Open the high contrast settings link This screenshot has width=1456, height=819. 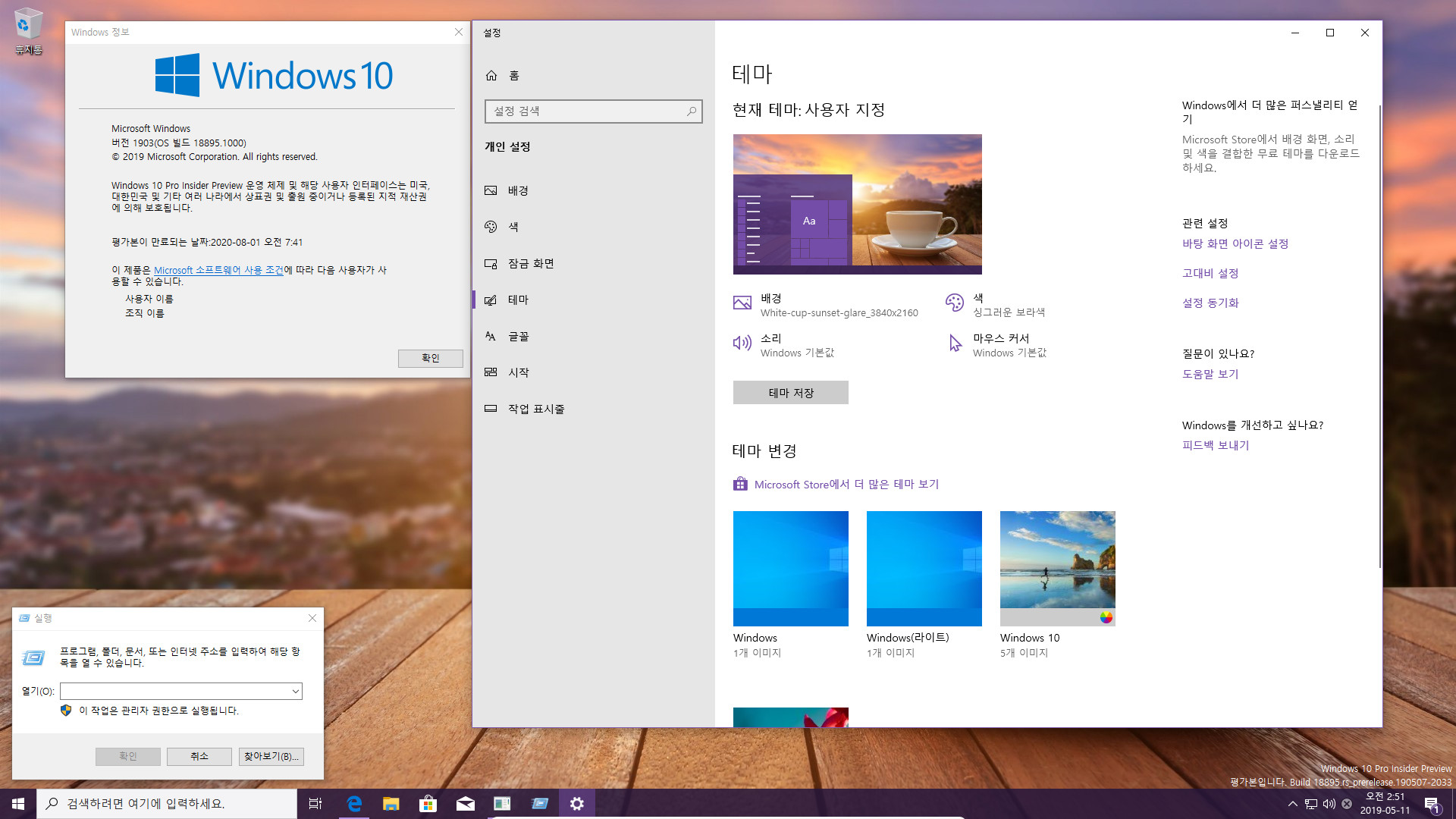click(1210, 273)
